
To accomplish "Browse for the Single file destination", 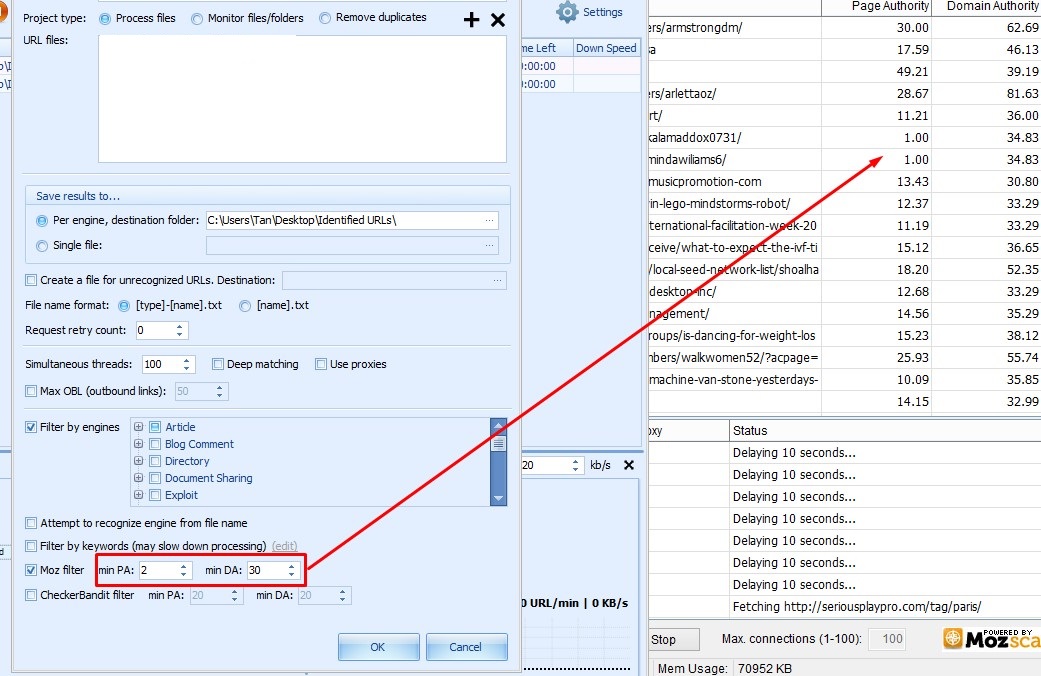I will coord(489,246).
